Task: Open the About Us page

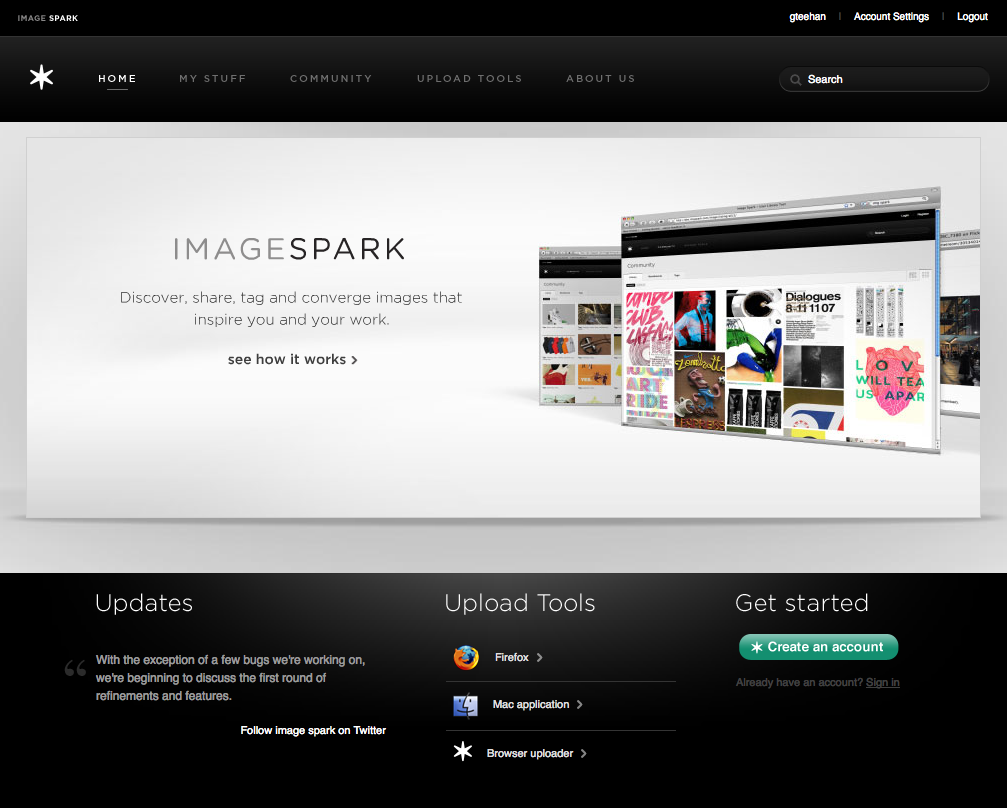Action: tap(600, 79)
